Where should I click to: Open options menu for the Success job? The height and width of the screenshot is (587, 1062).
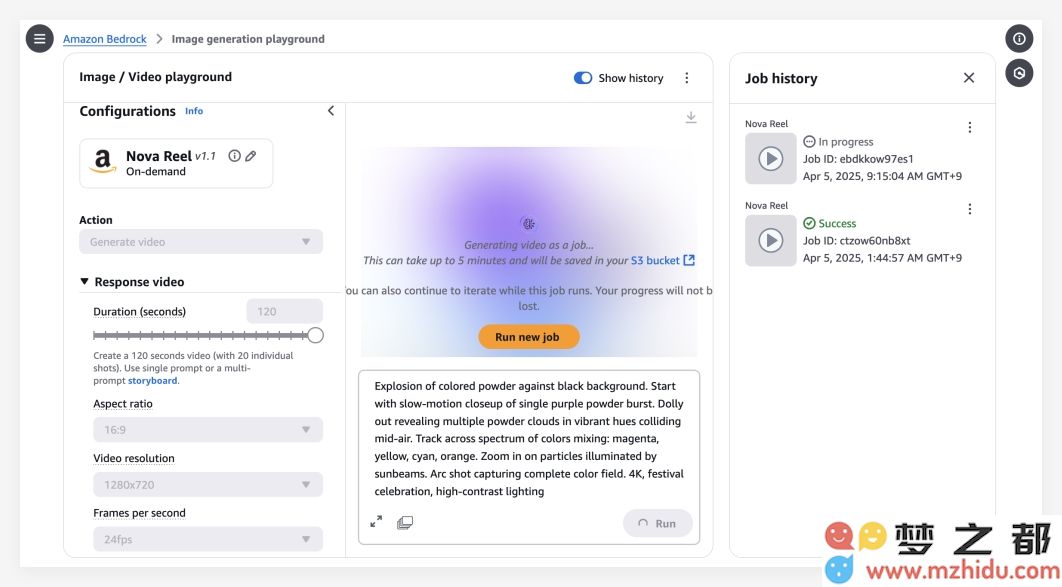click(x=969, y=210)
